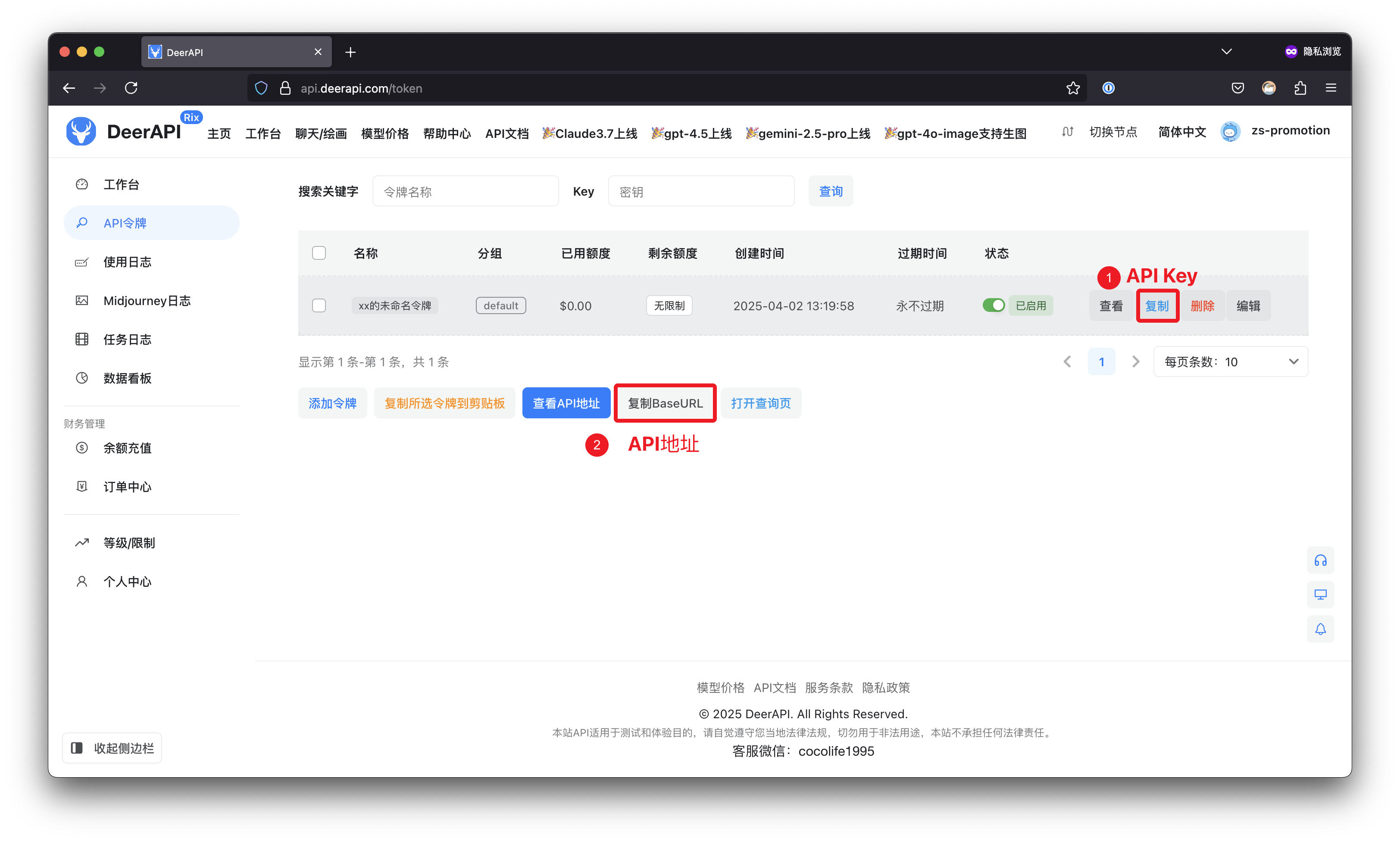Click the 添加令牌 button
The width and height of the screenshot is (1400, 841).
click(x=332, y=403)
